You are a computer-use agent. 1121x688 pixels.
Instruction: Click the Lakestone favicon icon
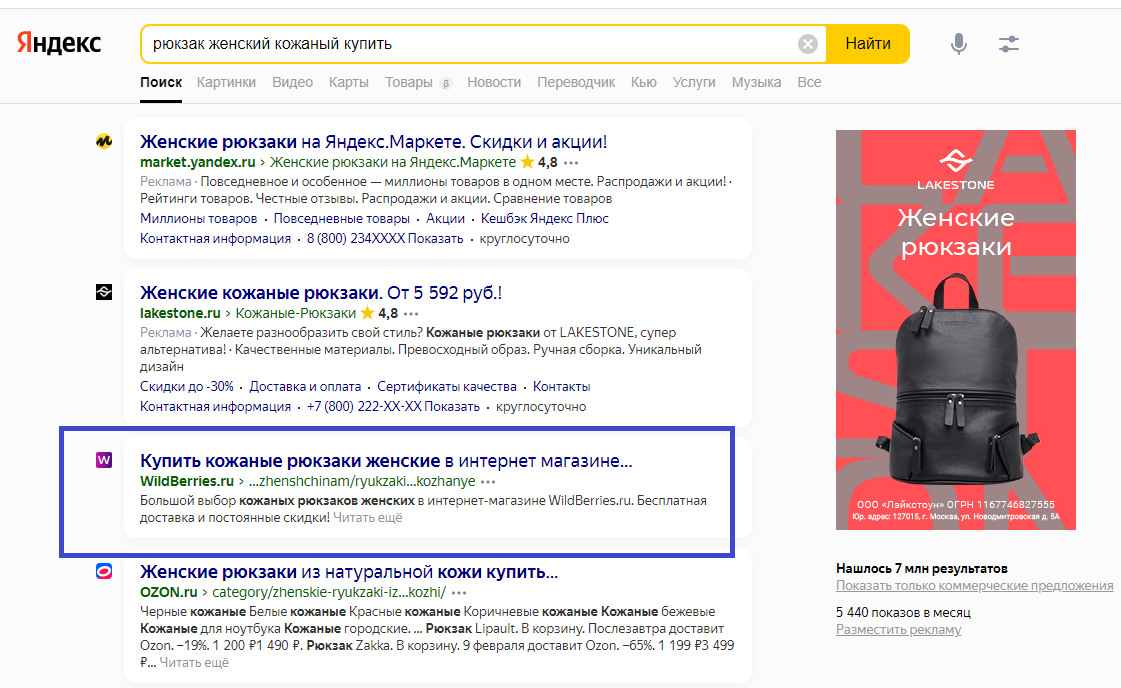click(103, 292)
